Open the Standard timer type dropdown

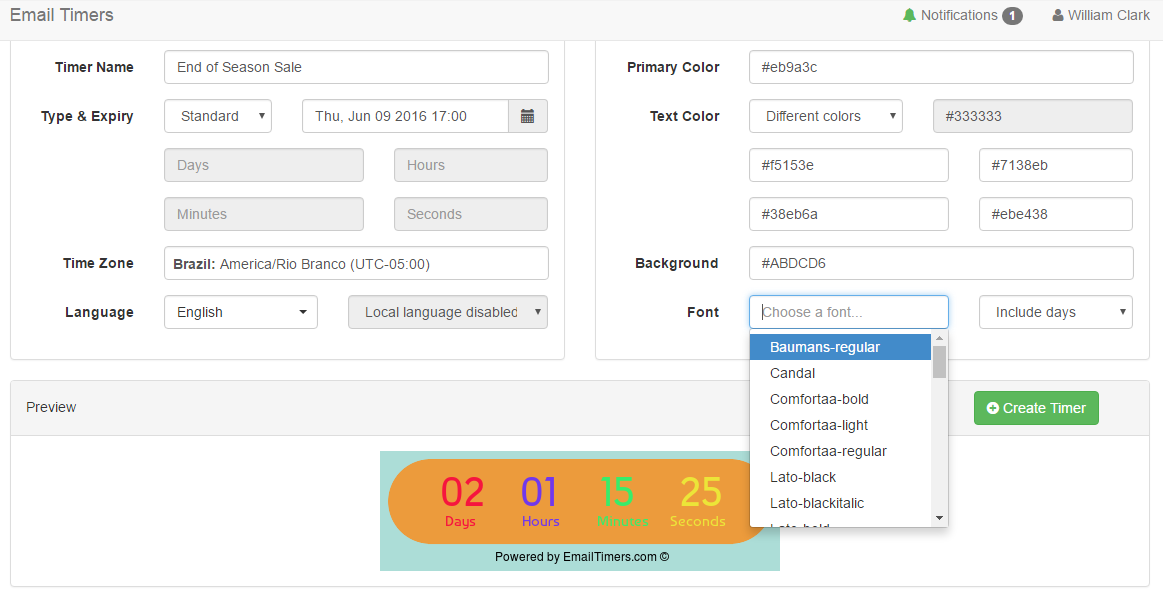pyautogui.click(x=218, y=116)
